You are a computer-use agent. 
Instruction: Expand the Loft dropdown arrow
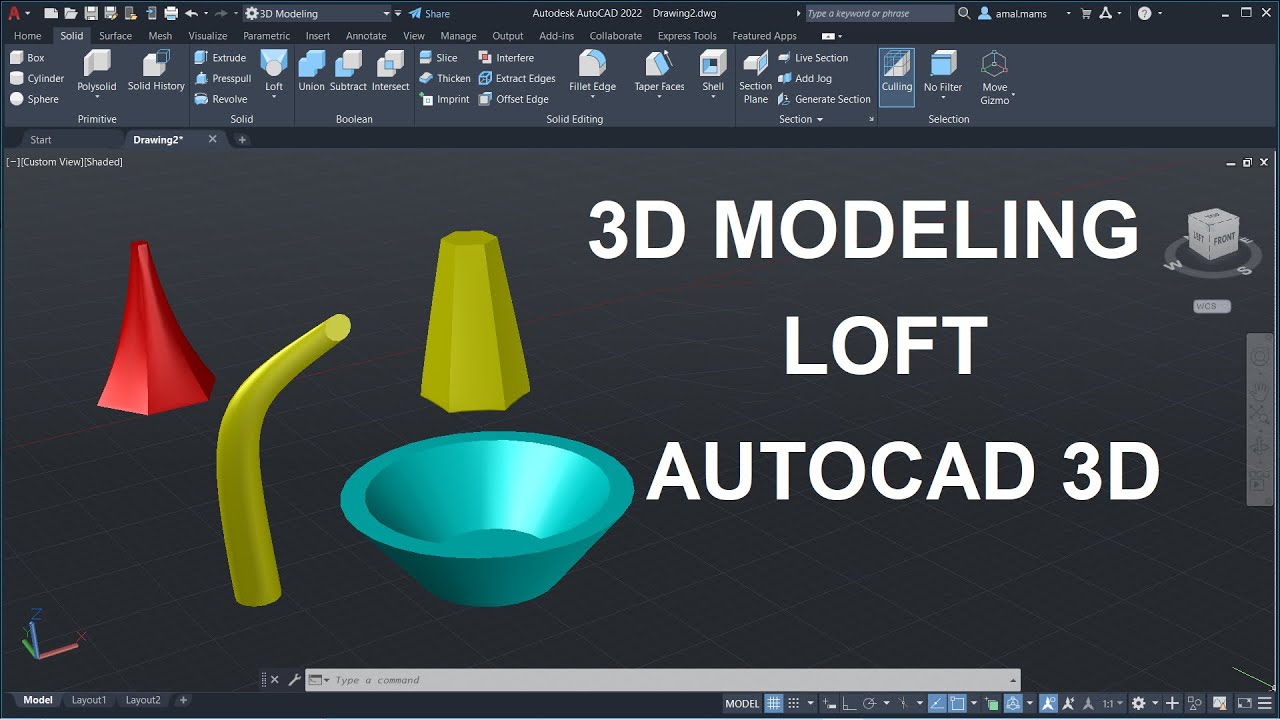pos(274,98)
